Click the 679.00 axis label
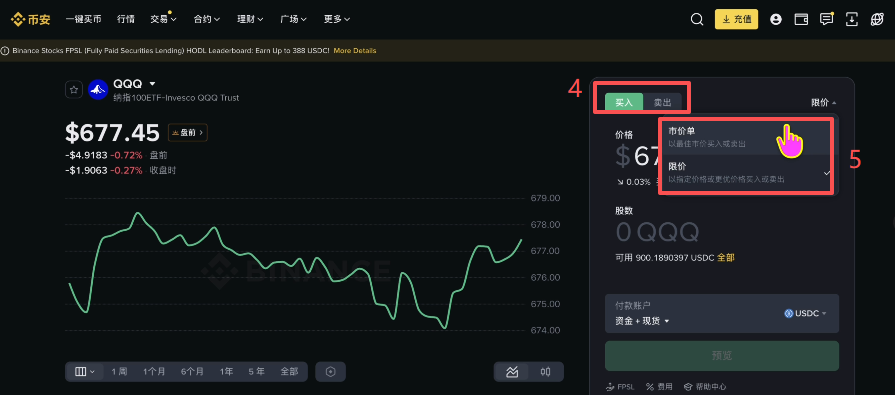Viewport: 895px width, 395px height. (545, 199)
